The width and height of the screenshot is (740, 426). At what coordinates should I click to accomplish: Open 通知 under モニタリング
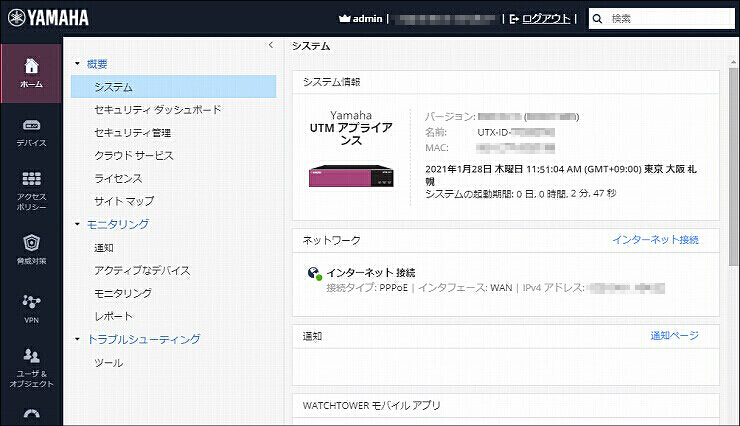[x=104, y=248]
